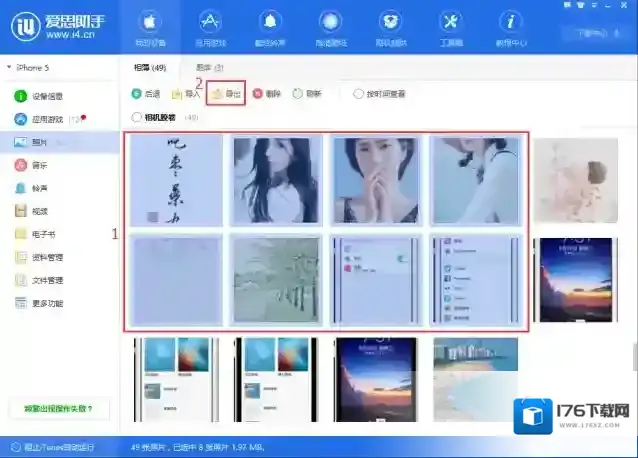Click the 删除 delete toolbar button

(267, 94)
